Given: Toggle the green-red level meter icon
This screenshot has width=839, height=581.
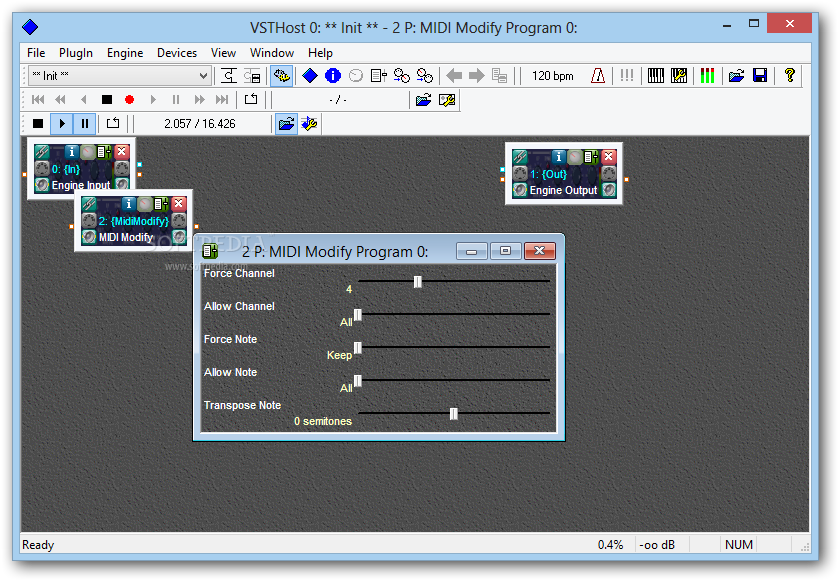Looking at the screenshot, I should tap(707, 76).
